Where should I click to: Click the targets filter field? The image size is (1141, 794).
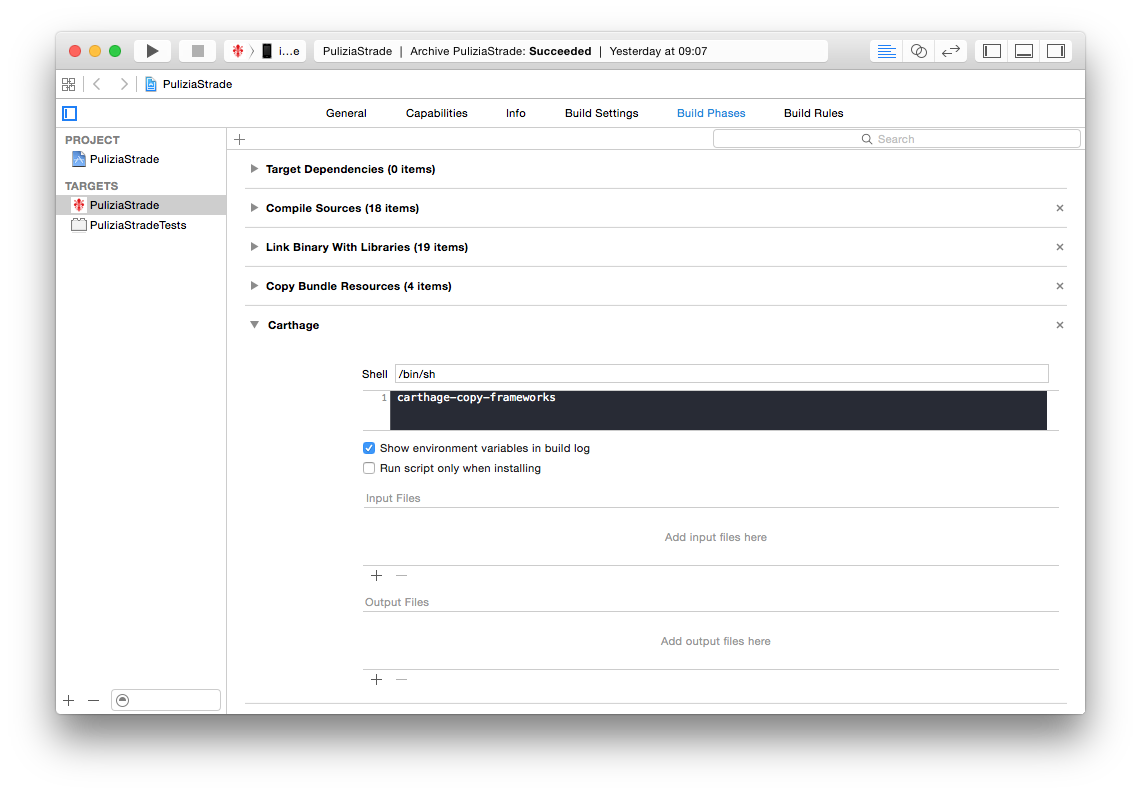(x=166, y=700)
